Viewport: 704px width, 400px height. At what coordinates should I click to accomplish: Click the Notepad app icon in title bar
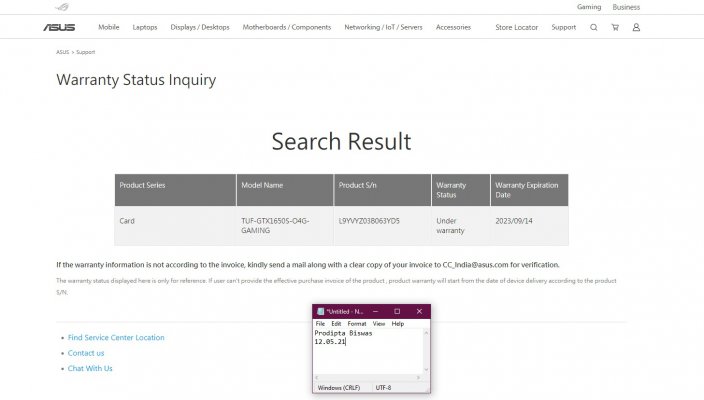pos(321,311)
